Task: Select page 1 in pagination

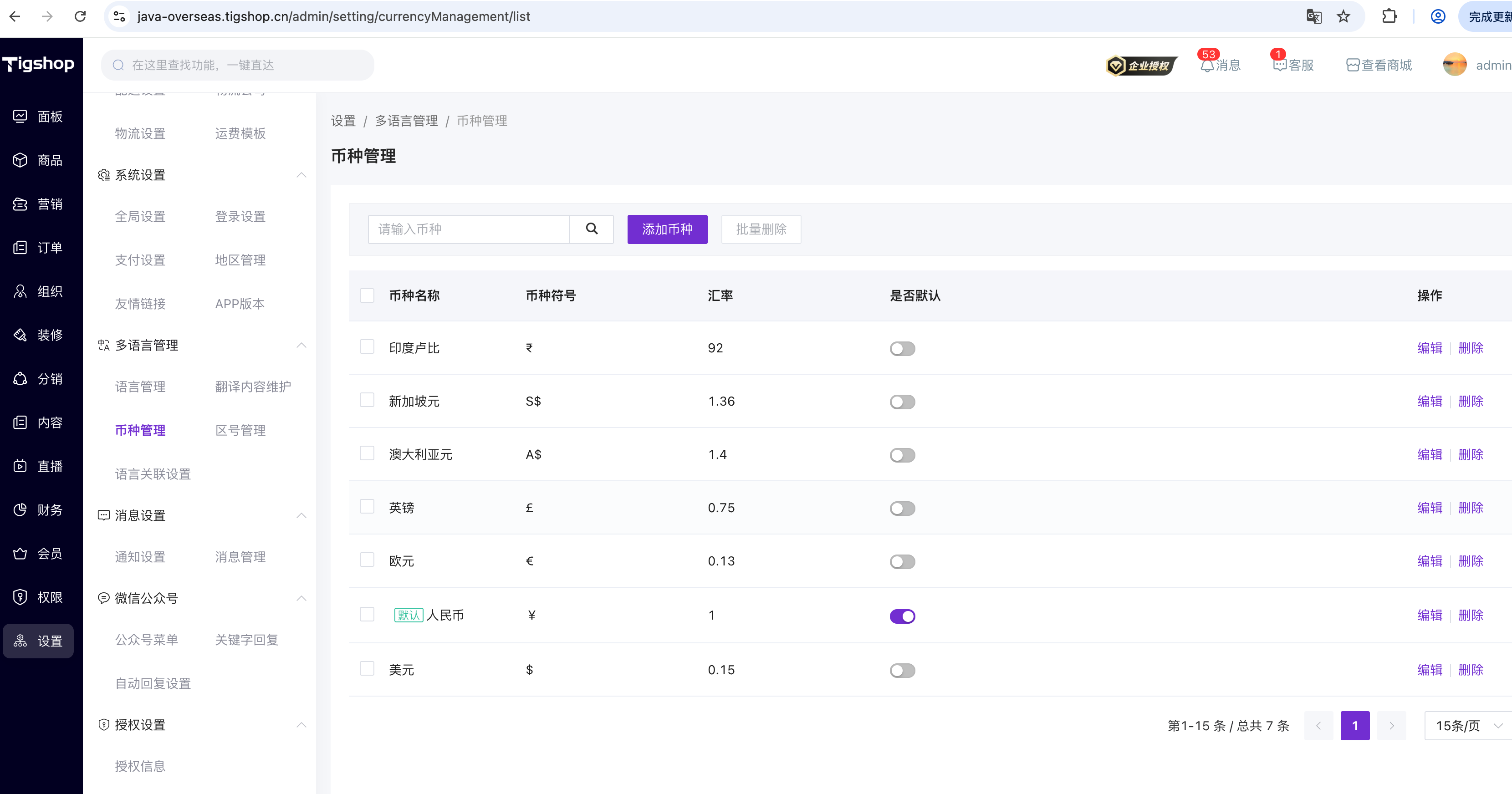Action: 1355,726
